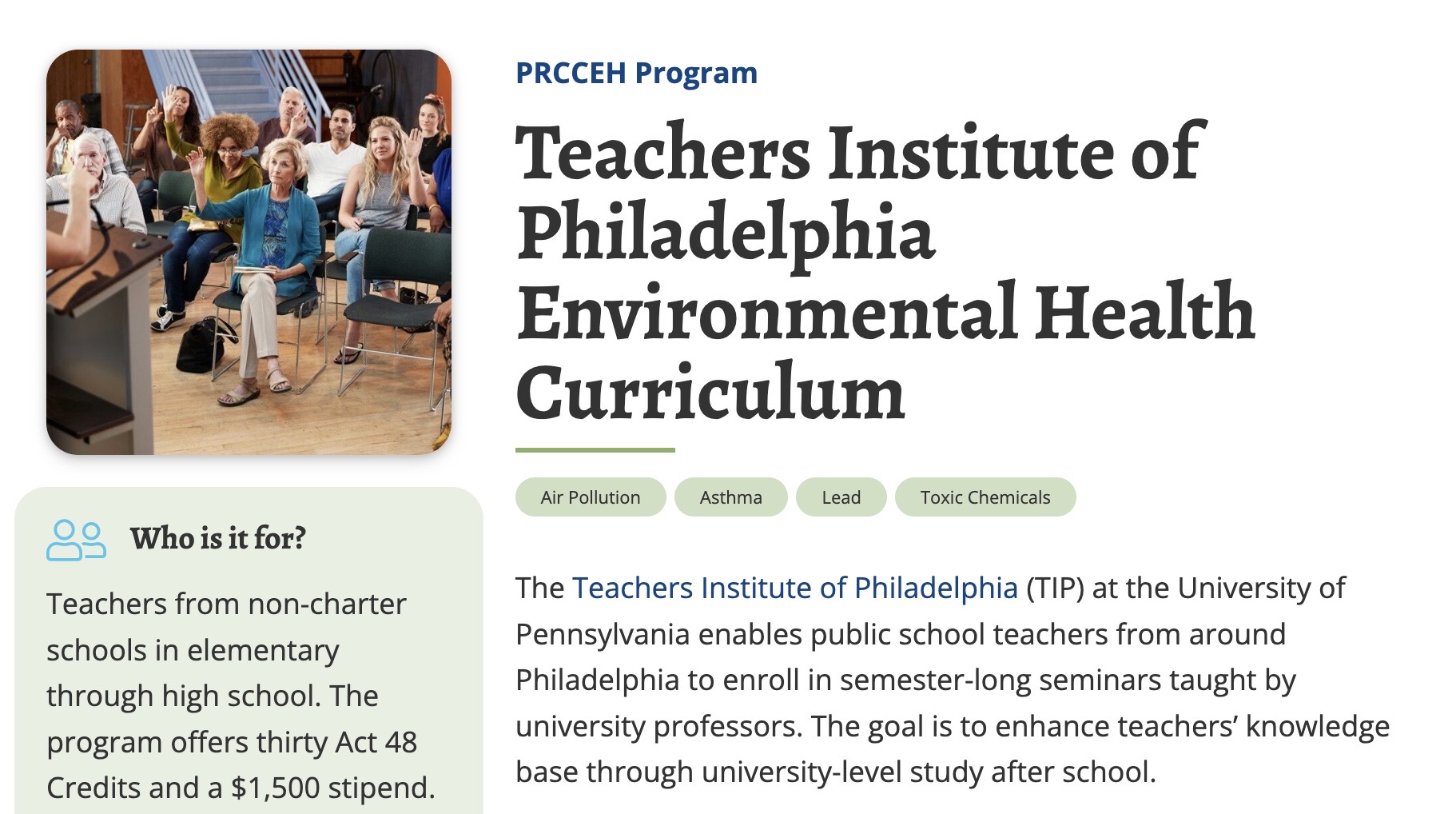The height and width of the screenshot is (814, 1456).
Task: Click the $1,500 stipend text in sidebar
Action: click(332, 788)
